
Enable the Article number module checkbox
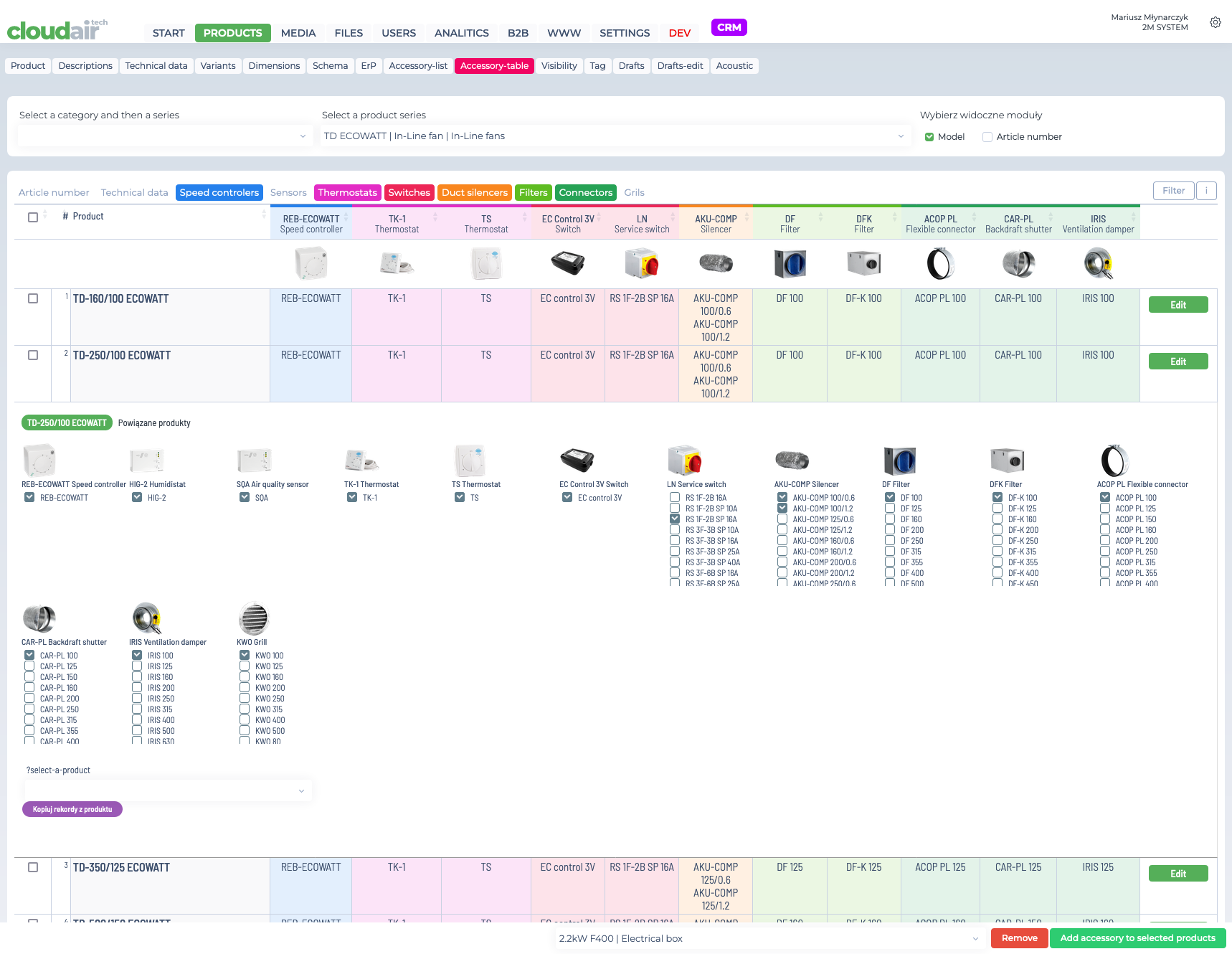987,137
